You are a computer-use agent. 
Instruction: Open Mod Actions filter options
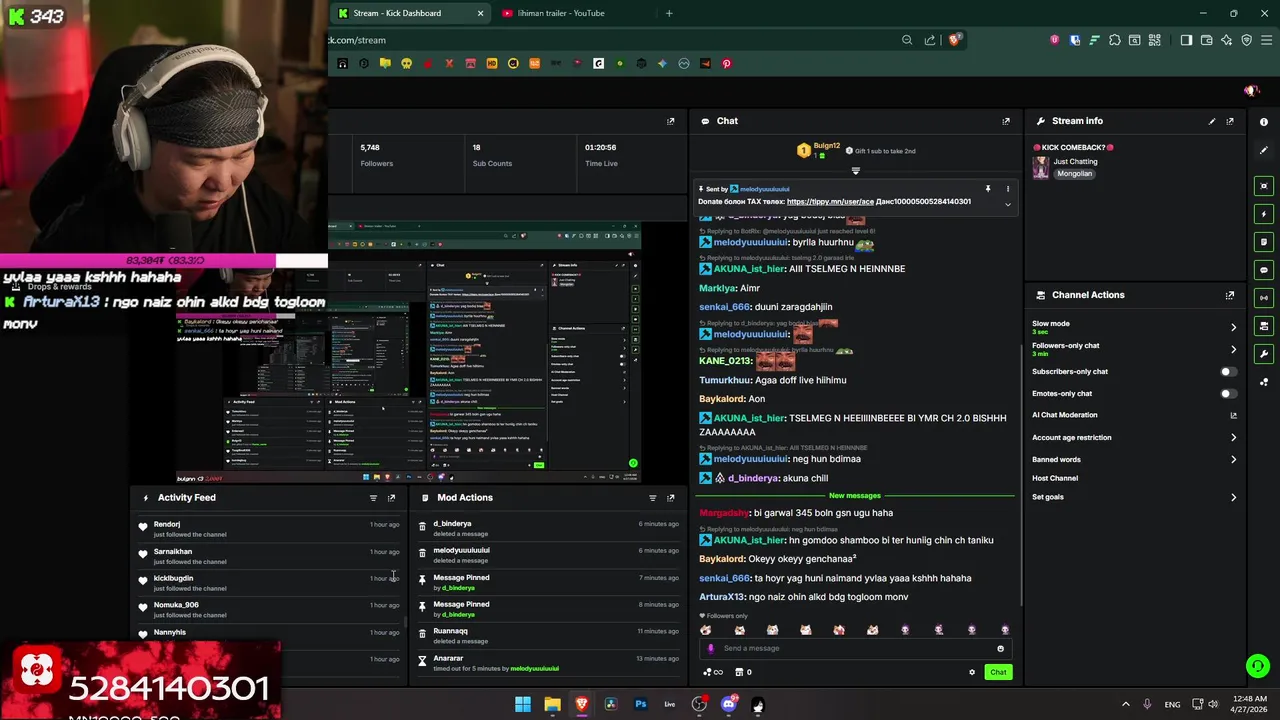(652, 498)
